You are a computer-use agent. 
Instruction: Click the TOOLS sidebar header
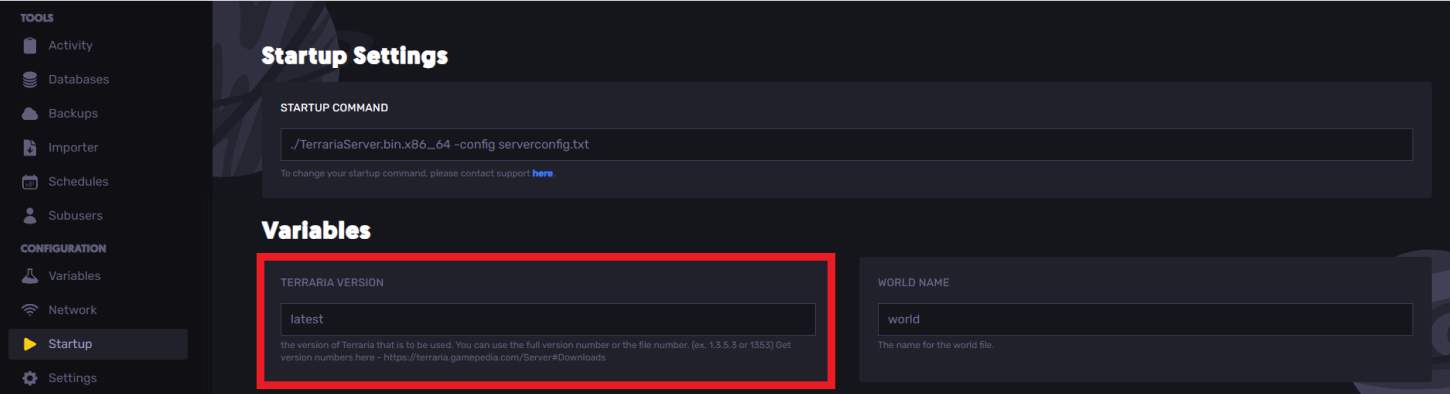(37, 18)
